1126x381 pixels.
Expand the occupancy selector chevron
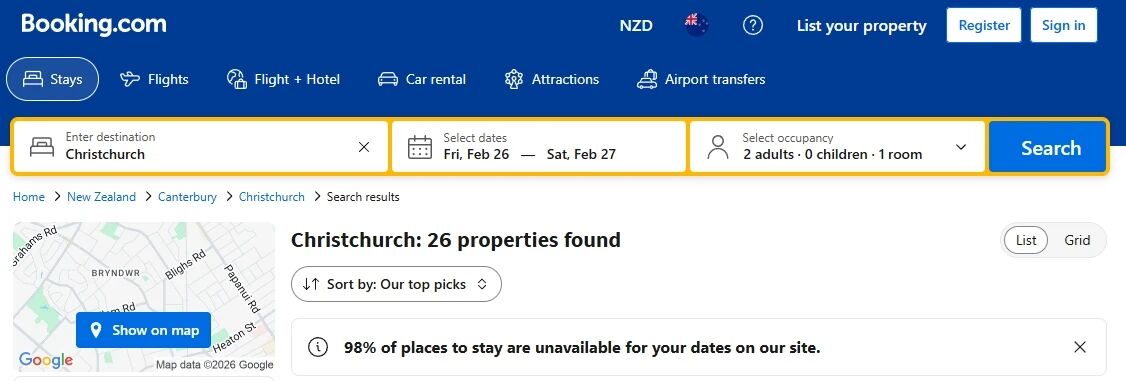coord(961,147)
